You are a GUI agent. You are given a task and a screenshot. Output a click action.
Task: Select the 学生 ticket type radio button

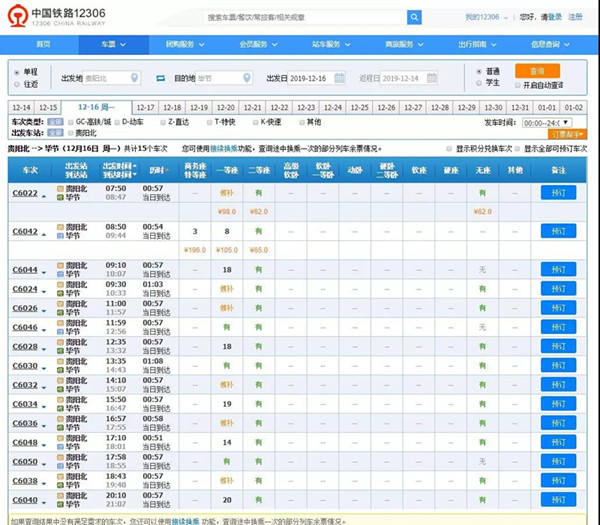(x=481, y=85)
